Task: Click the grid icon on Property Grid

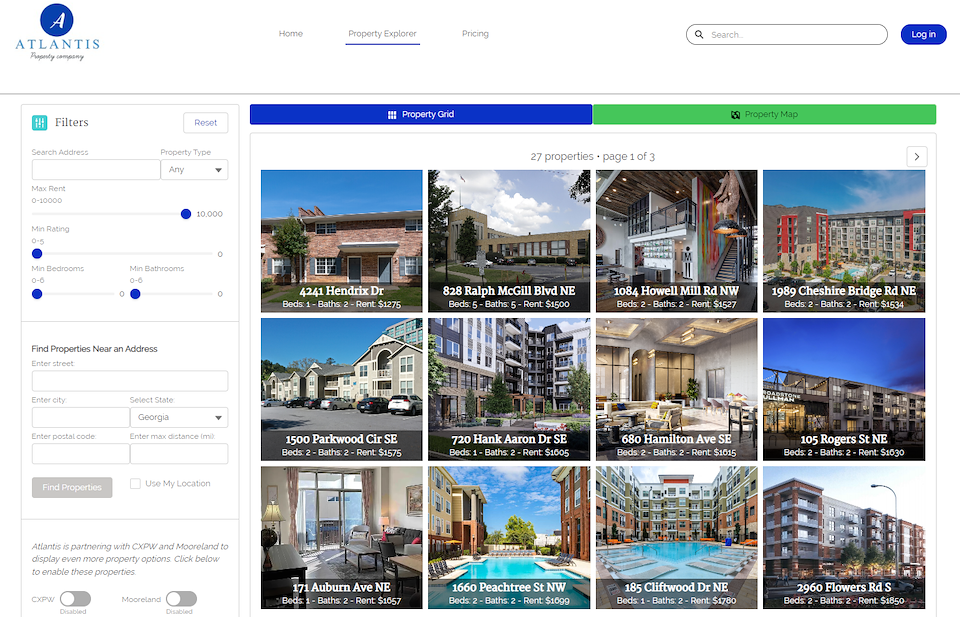Action: (392, 115)
